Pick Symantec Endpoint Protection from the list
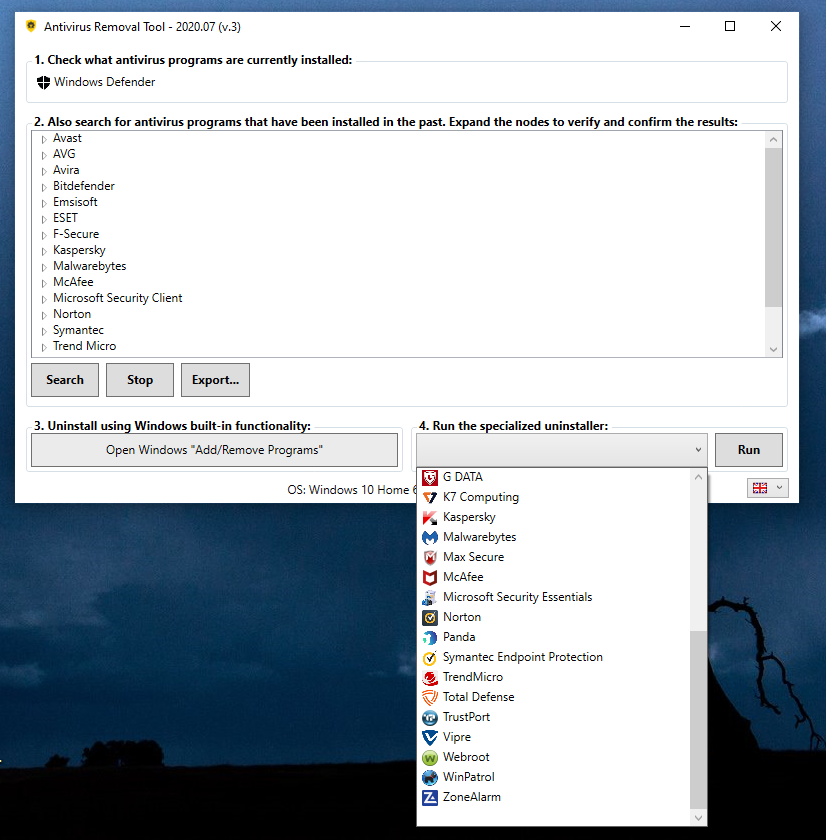The image size is (826, 840). [x=555, y=657]
